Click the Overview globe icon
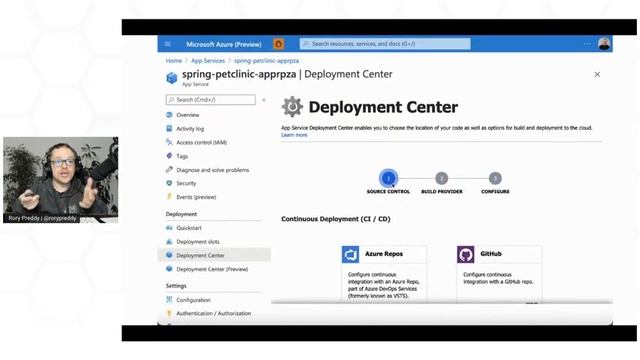640x360 pixels. (169, 115)
